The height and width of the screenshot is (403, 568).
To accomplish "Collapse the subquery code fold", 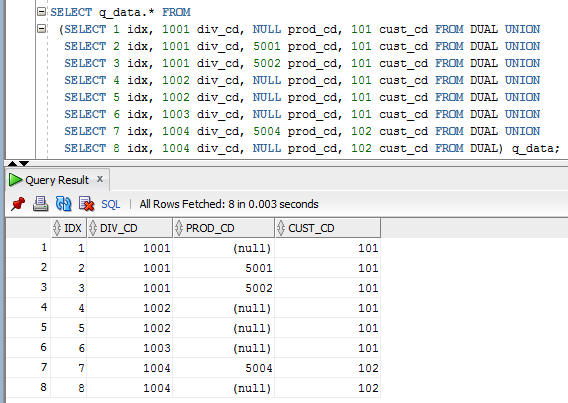I will [42, 28].
